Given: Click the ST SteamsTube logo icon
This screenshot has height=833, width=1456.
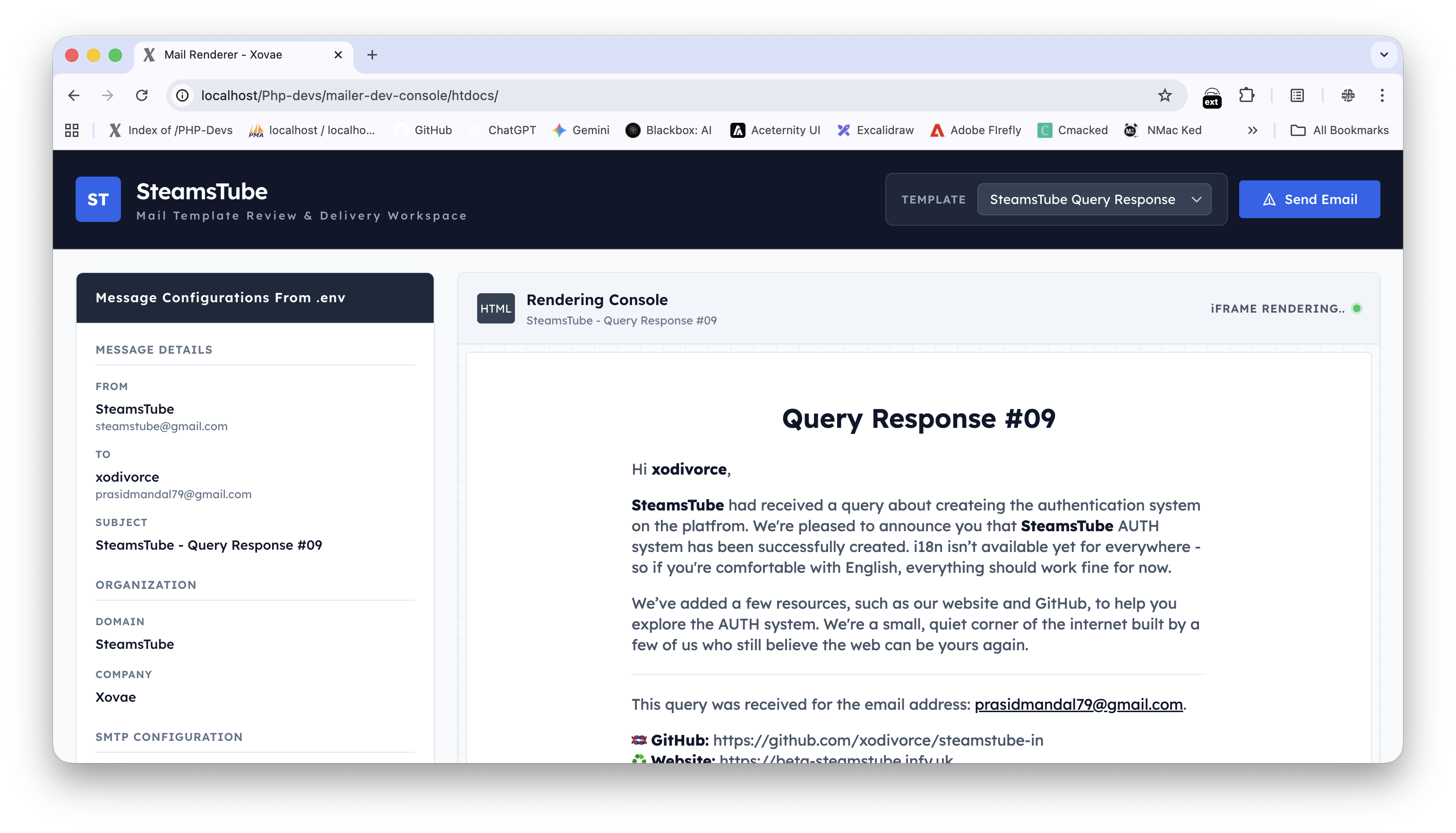Looking at the screenshot, I should pos(98,199).
